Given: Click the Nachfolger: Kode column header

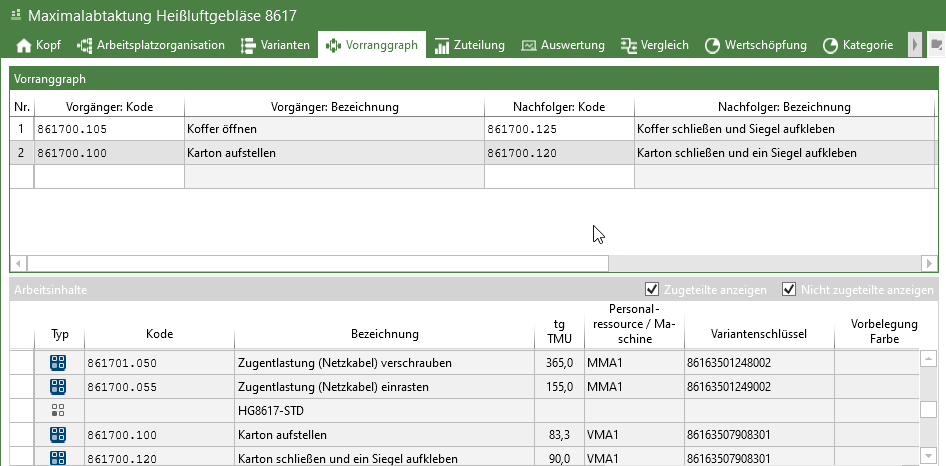Looking at the screenshot, I should [559, 107].
